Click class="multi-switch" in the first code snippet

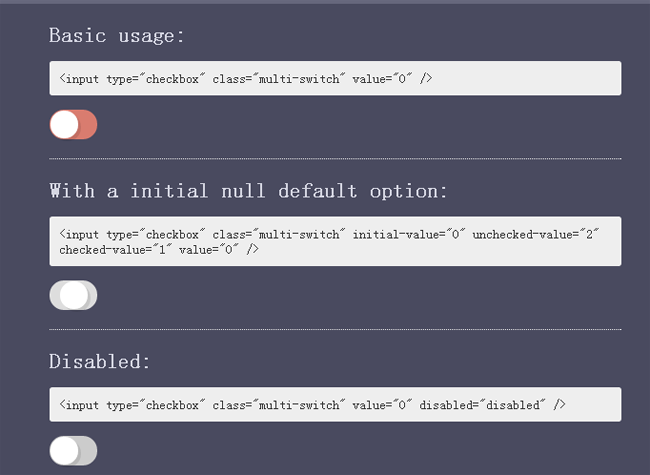[x=279, y=78]
